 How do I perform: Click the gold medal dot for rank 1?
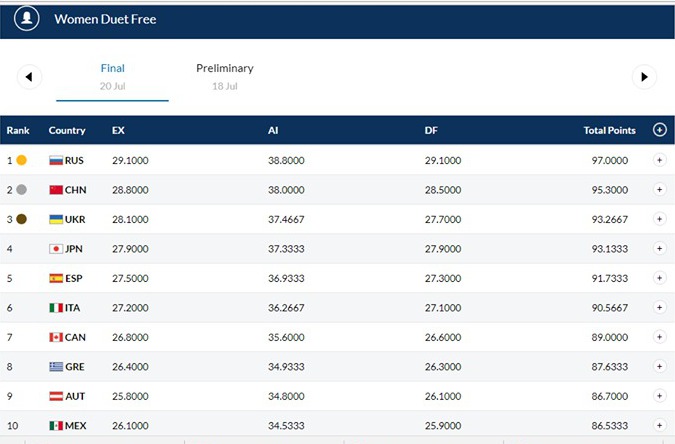tap(22, 160)
